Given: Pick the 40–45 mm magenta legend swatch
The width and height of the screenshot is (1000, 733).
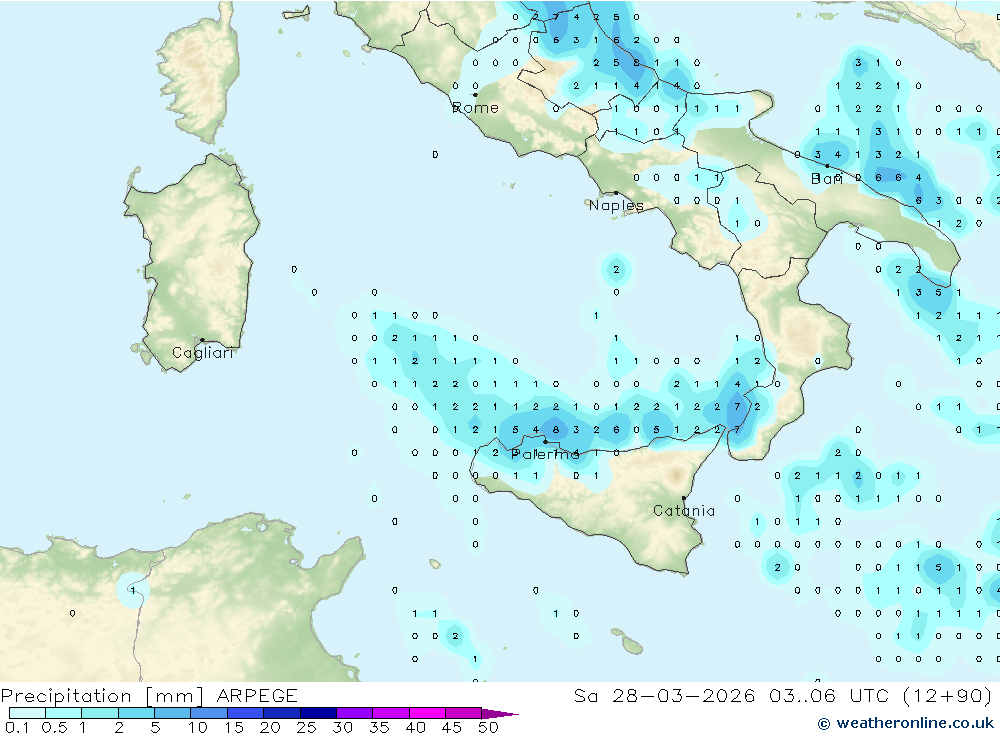Looking at the screenshot, I should pos(427,713).
